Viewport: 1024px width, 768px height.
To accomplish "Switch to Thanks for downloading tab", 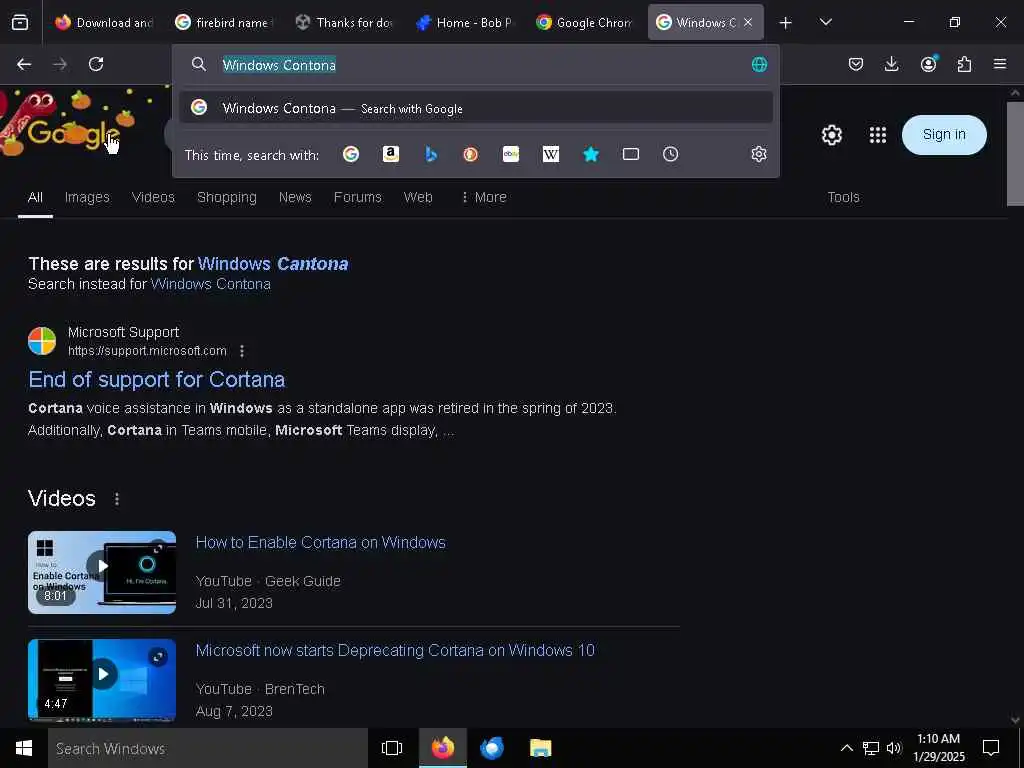I will (x=344, y=23).
